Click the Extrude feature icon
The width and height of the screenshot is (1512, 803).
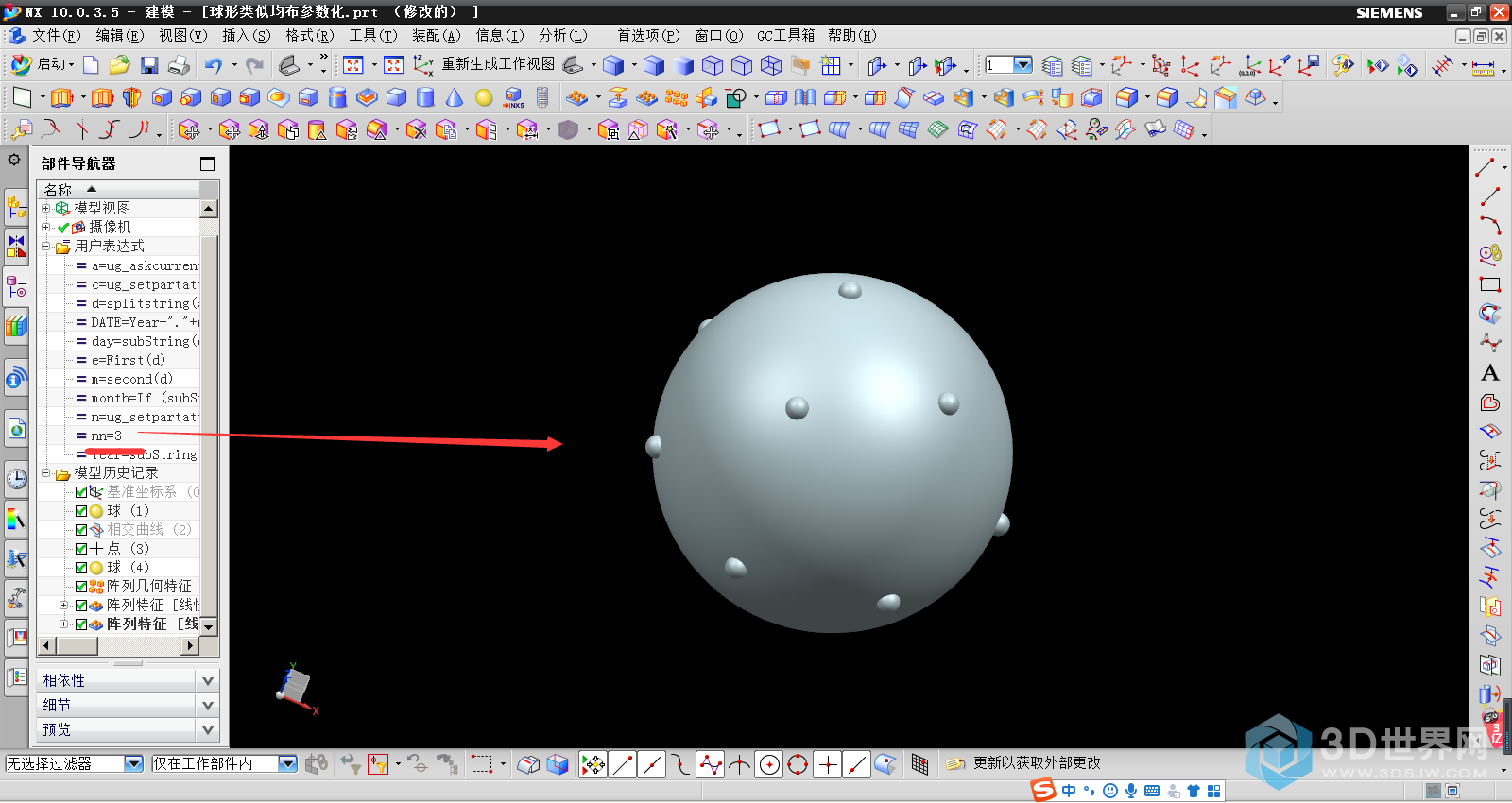point(62,97)
